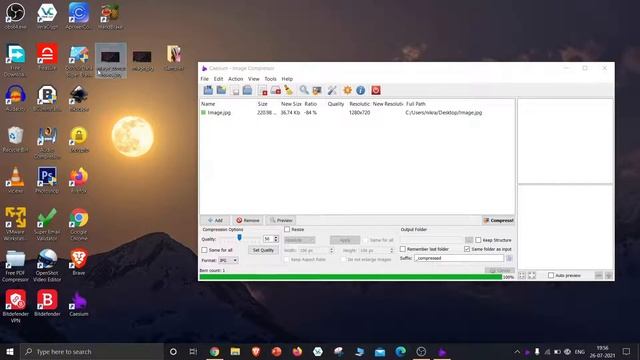The height and width of the screenshot is (360, 640).
Task: Click the output folder browse button
Action: coord(469,240)
